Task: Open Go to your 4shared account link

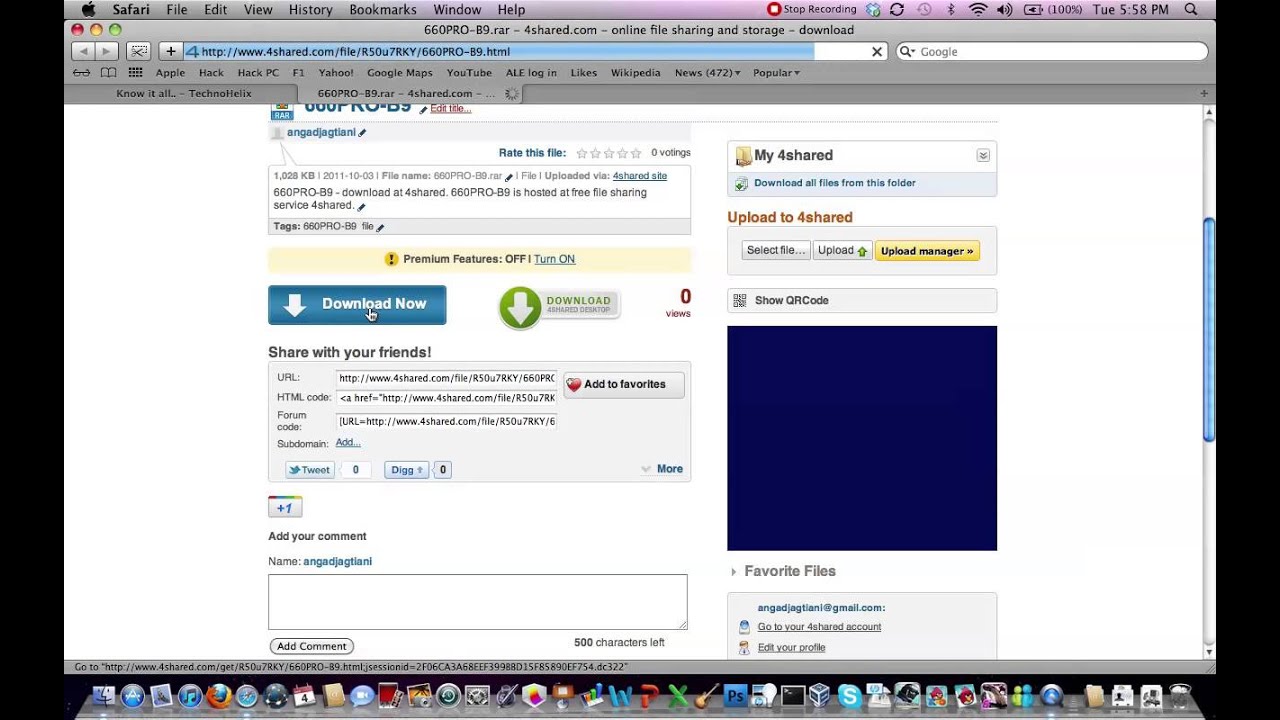Action: coord(819,627)
